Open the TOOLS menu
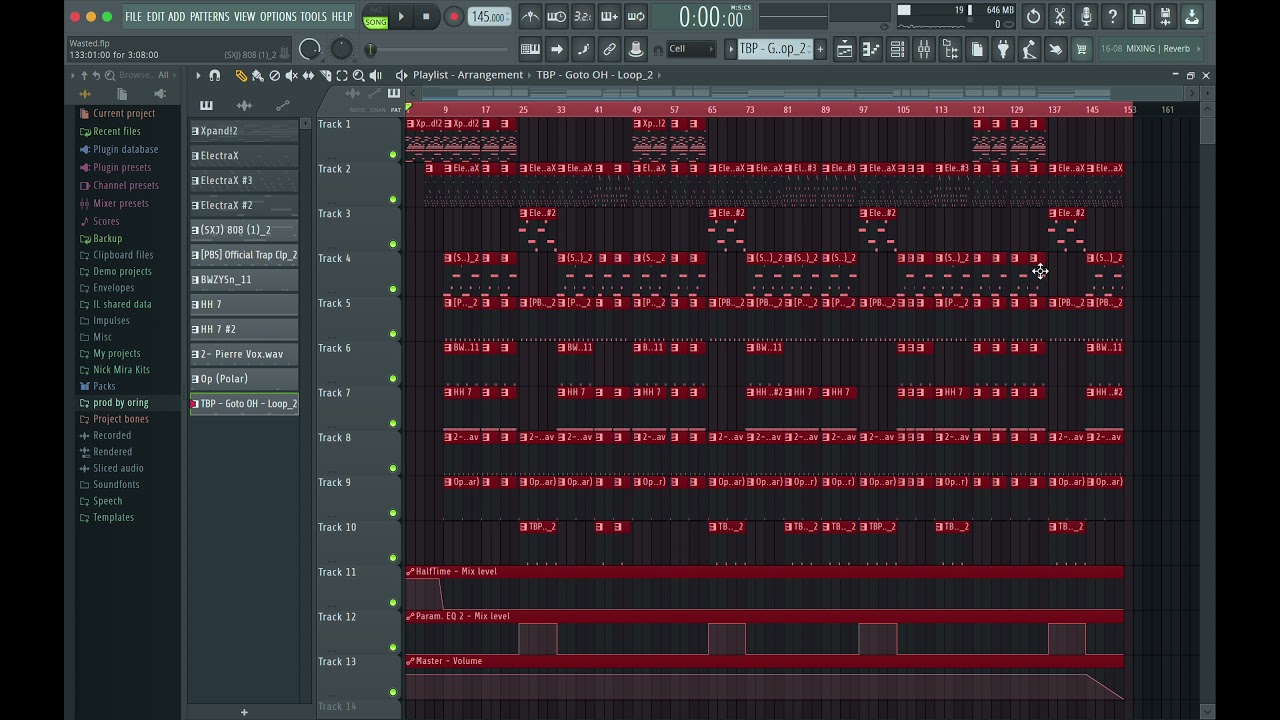The width and height of the screenshot is (1280, 720). coord(314,17)
